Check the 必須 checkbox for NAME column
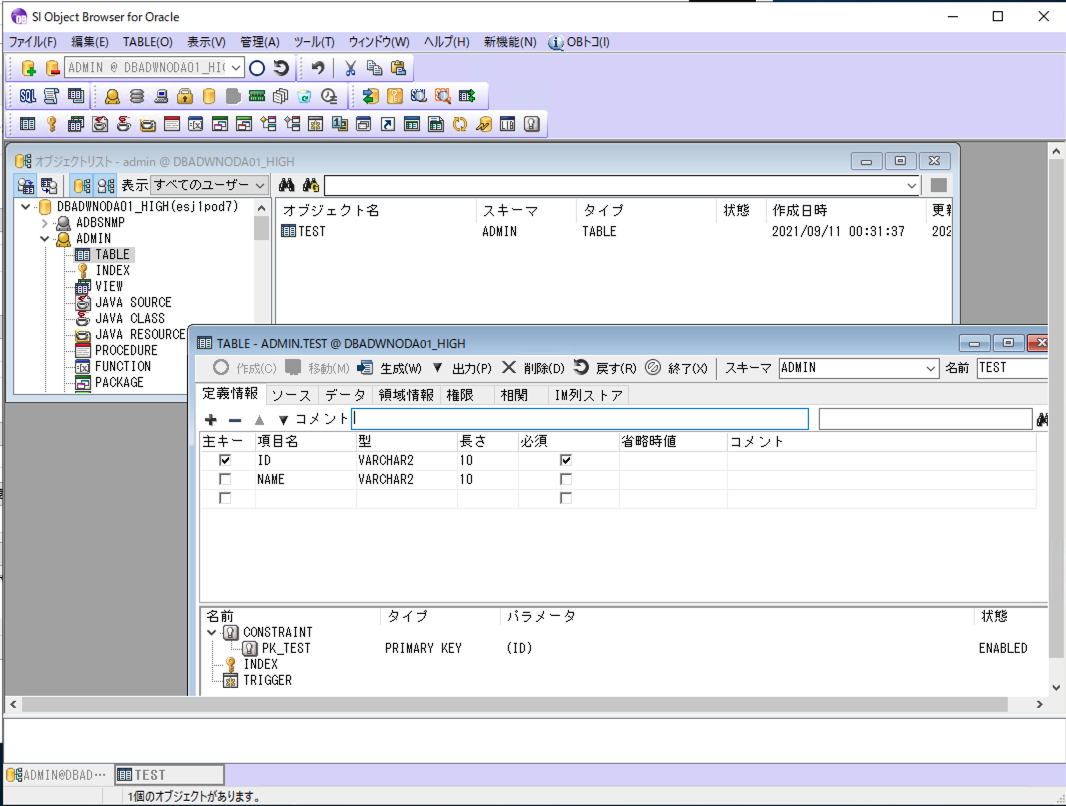This screenshot has width=1066, height=806. click(566, 478)
